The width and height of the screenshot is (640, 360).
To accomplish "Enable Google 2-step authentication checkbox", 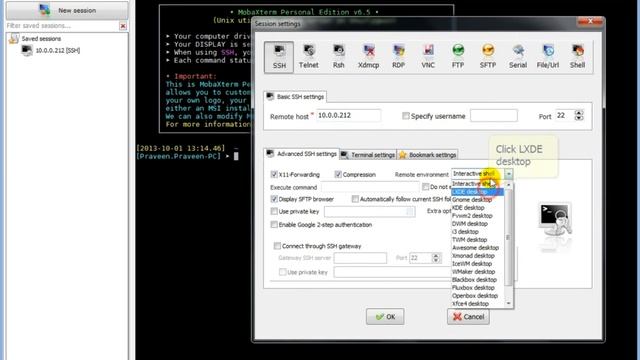I will (274, 224).
